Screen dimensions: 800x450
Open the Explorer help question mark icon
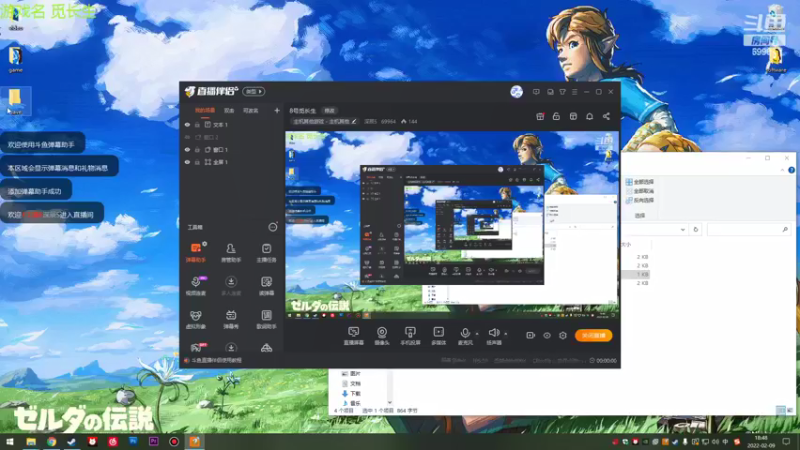click(791, 170)
